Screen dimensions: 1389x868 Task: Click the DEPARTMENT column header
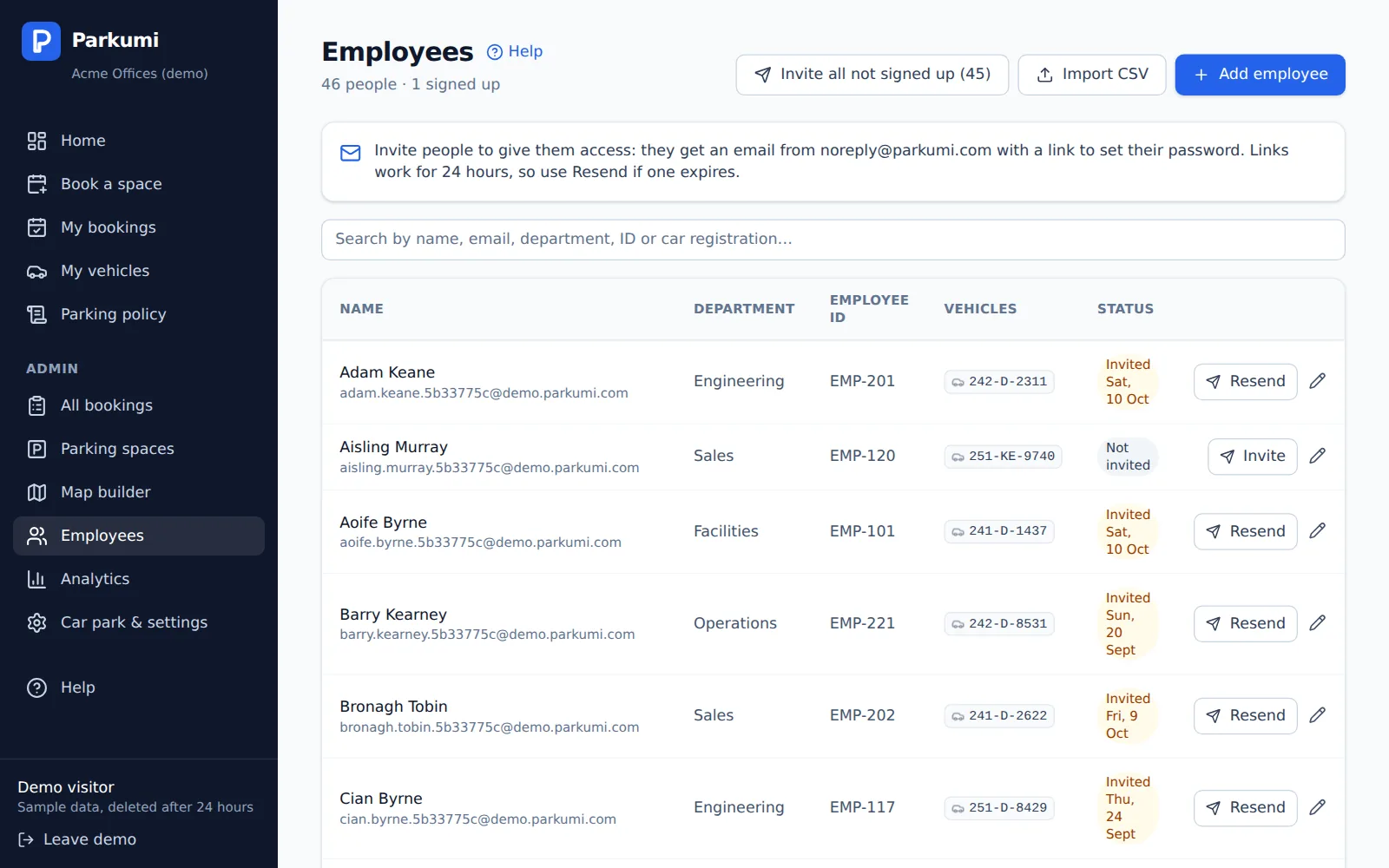744,309
